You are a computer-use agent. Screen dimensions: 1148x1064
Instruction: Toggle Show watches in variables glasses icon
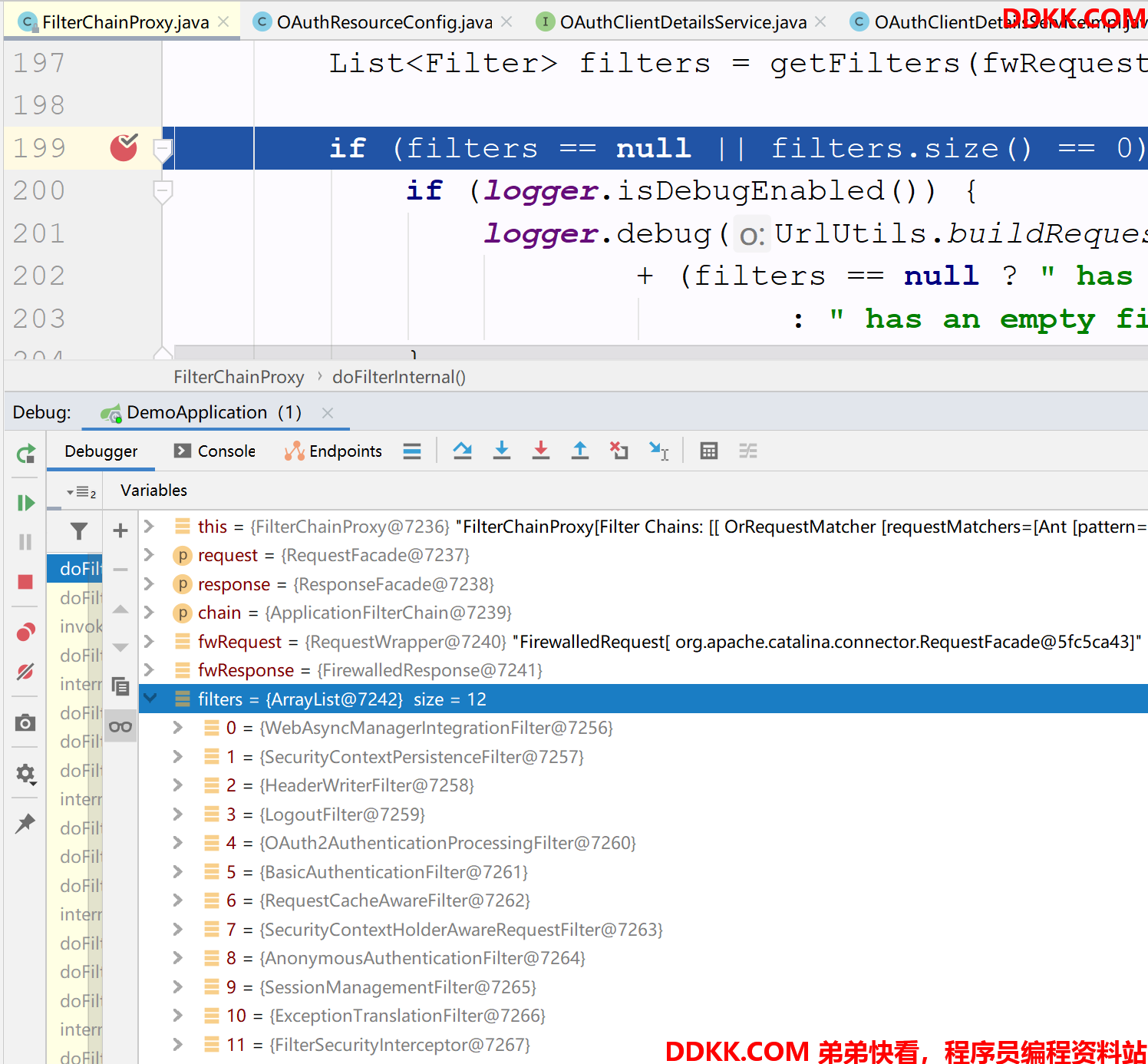120,726
